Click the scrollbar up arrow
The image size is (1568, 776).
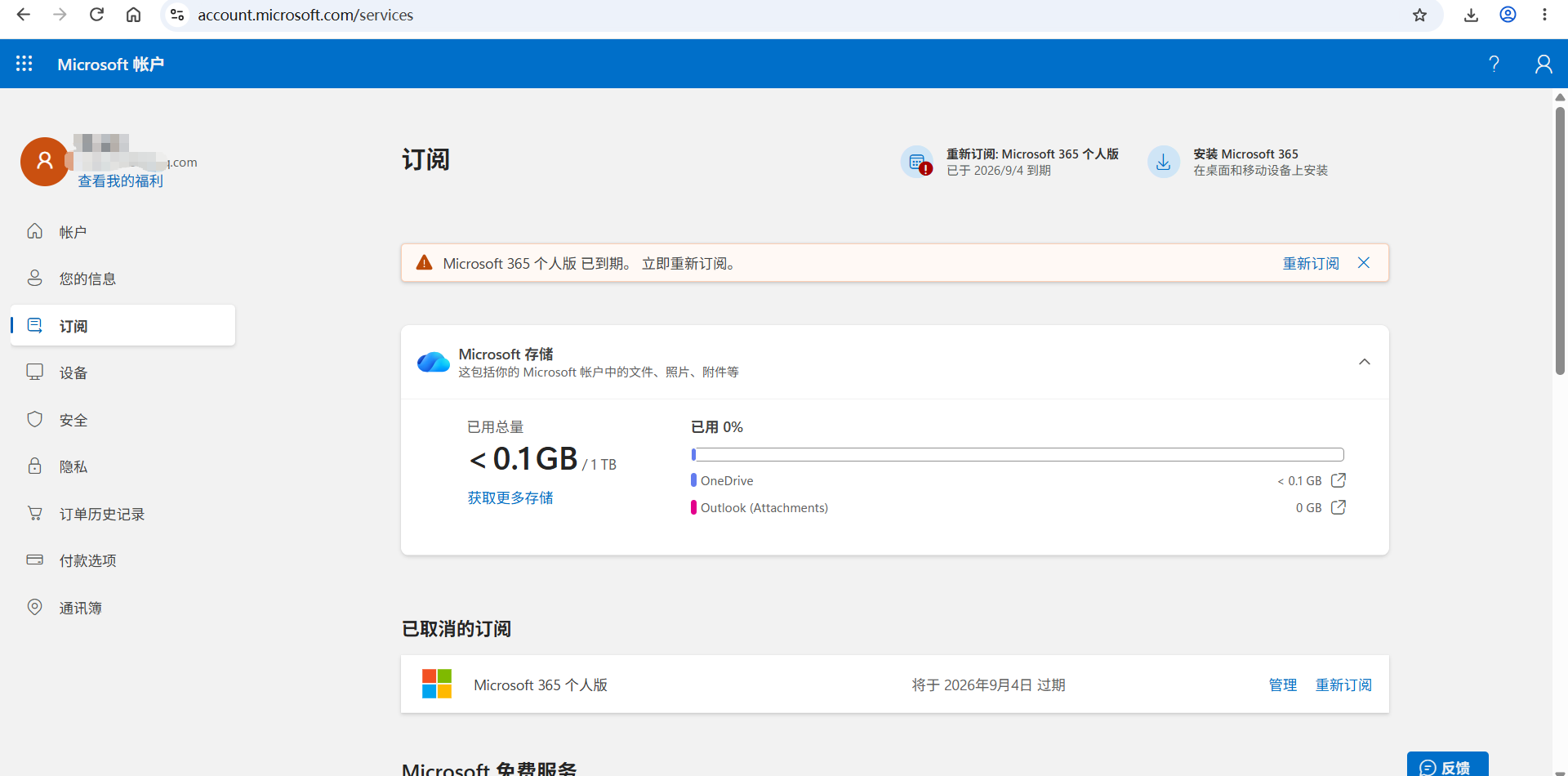click(1560, 96)
